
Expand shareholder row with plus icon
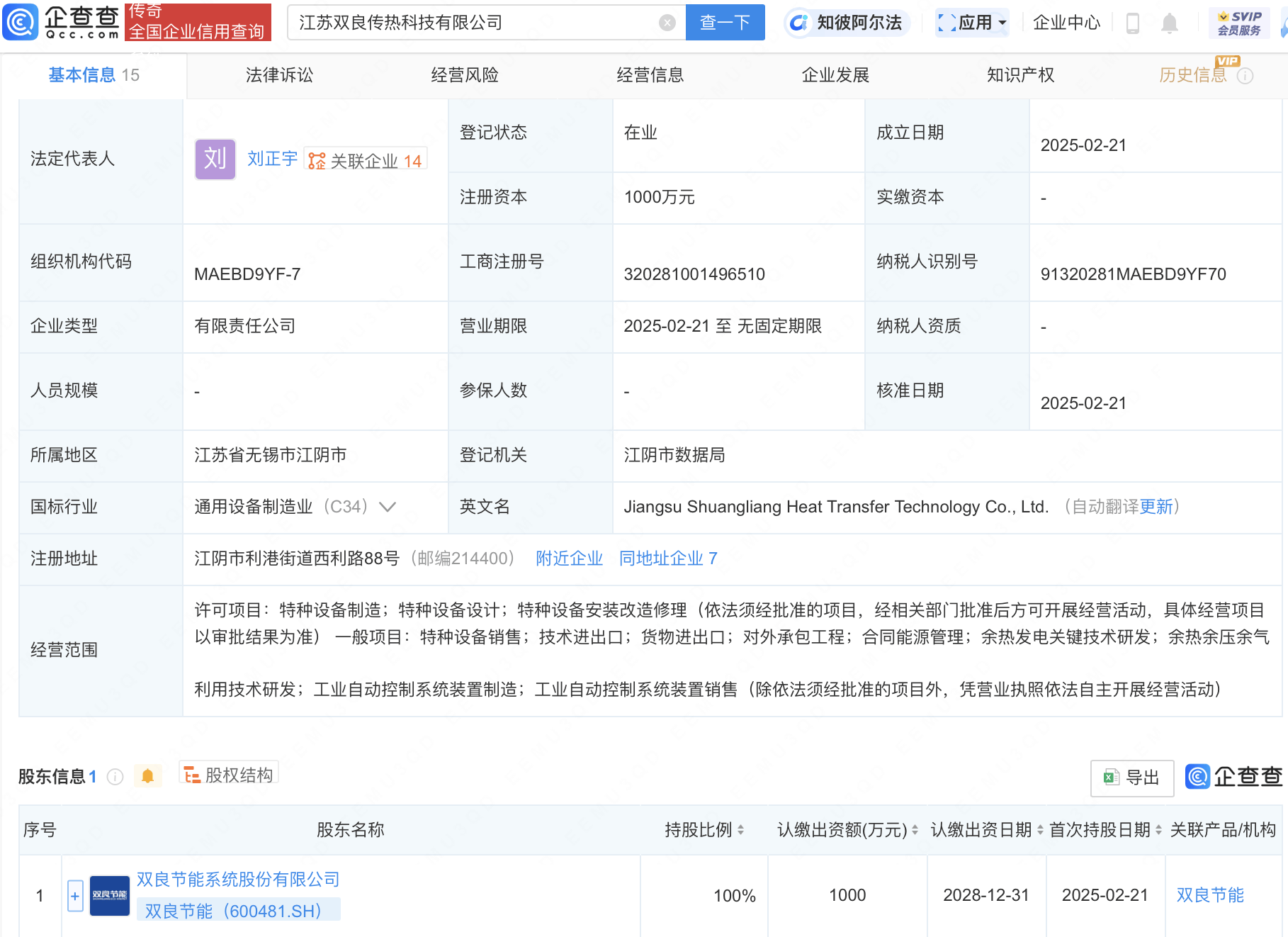click(x=75, y=896)
